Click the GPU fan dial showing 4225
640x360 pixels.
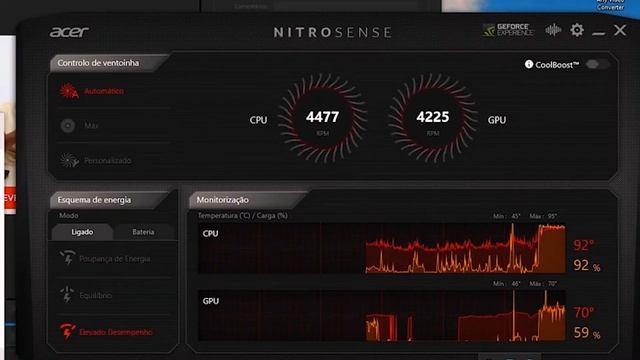point(433,118)
